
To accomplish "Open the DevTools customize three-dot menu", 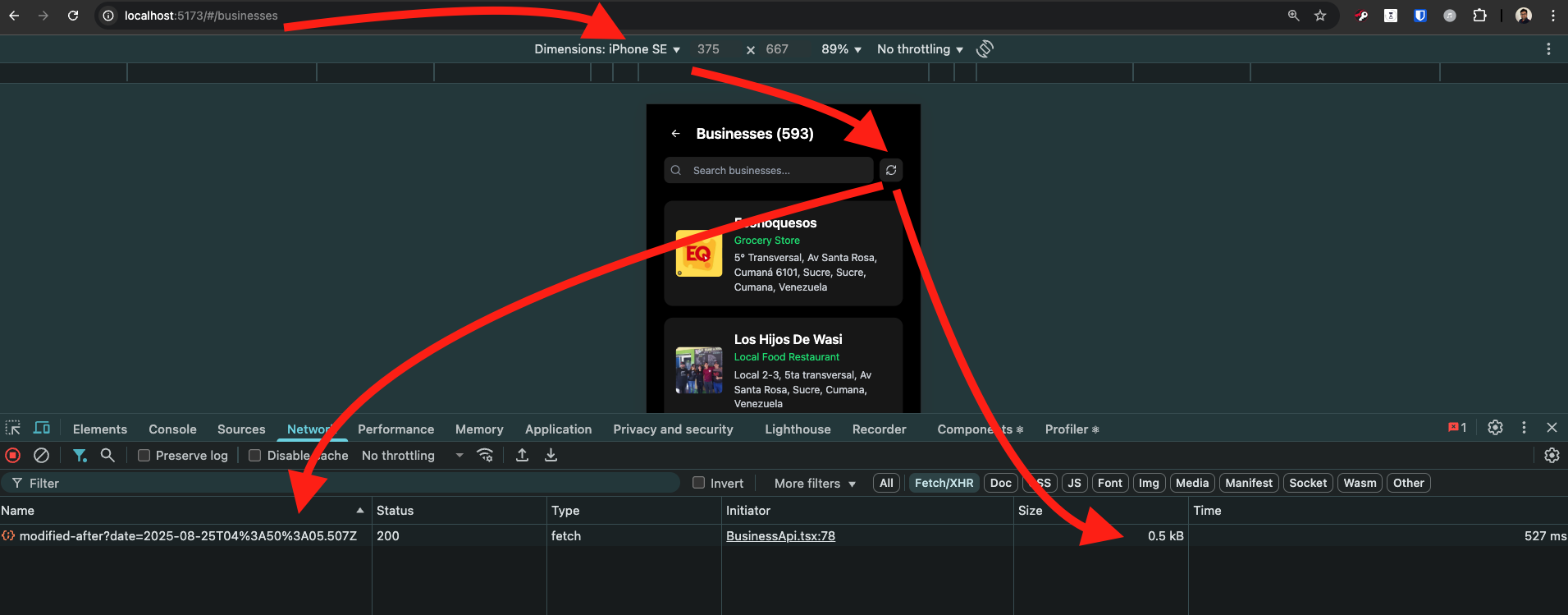I will point(1524,428).
